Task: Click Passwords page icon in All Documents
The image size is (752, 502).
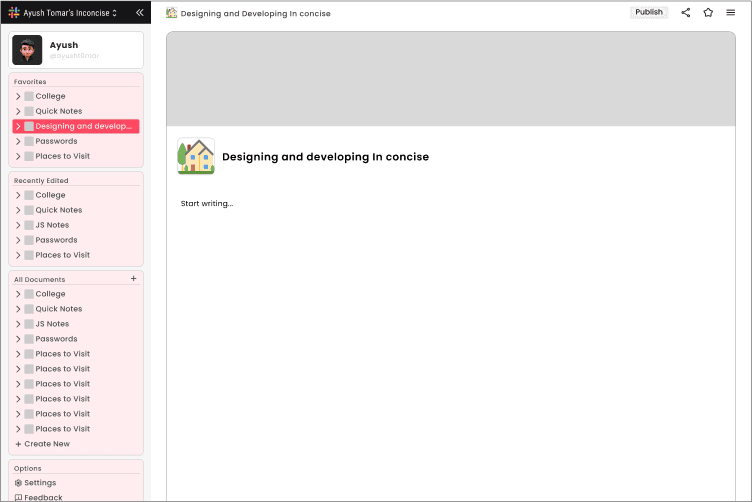Action: (x=29, y=339)
